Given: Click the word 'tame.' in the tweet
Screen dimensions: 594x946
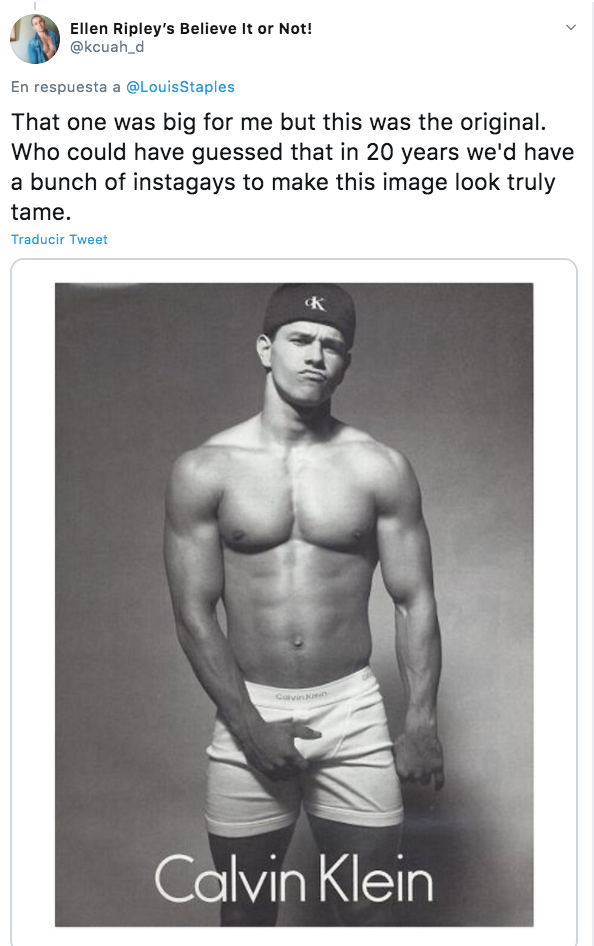Looking at the screenshot, I should [x=41, y=212].
